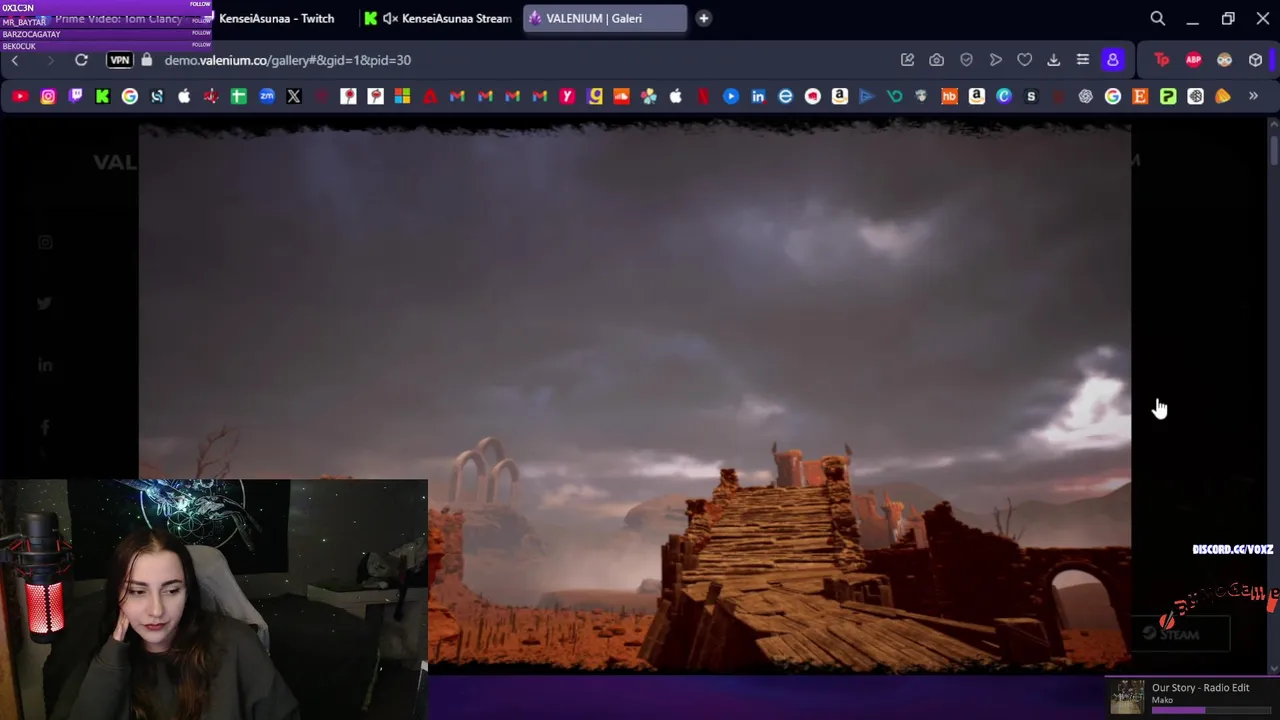Open the YouTube bookmark
Viewport: 1280px width, 720px height.
(x=20, y=96)
